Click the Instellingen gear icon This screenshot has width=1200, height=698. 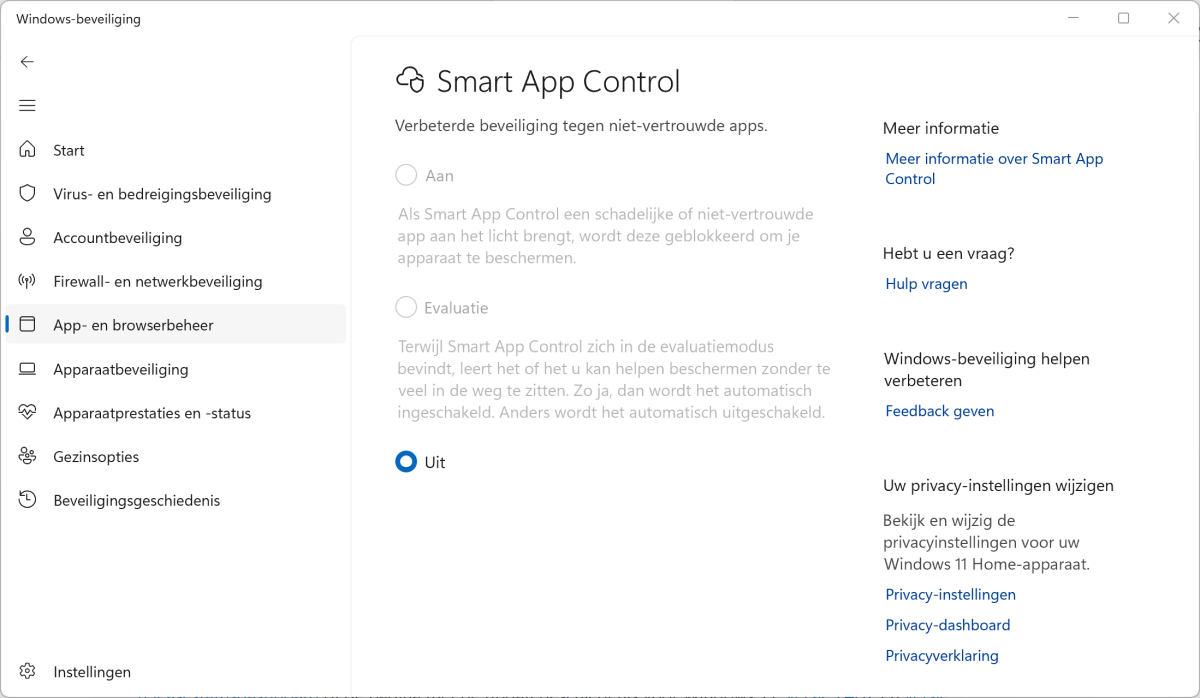[28, 672]
